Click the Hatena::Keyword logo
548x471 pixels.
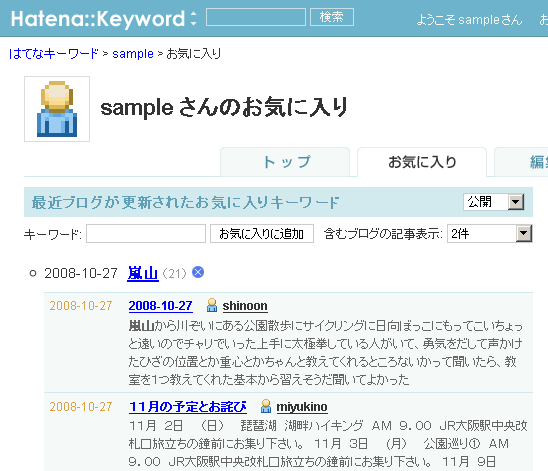[x=98, y=19]
